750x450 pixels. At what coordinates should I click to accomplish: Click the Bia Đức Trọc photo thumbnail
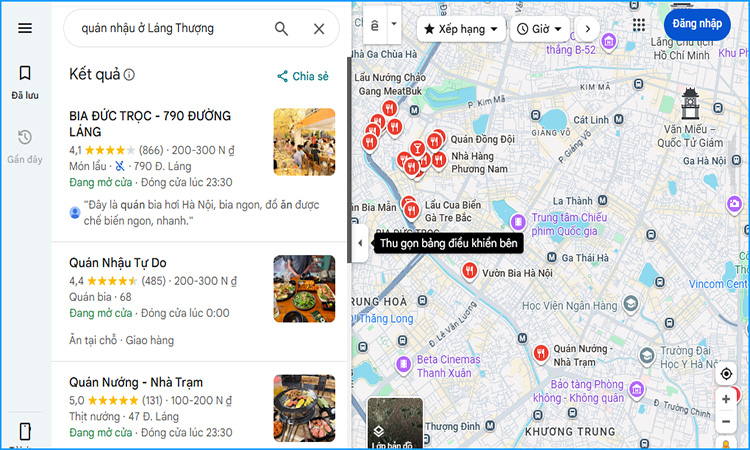point(304,142)
